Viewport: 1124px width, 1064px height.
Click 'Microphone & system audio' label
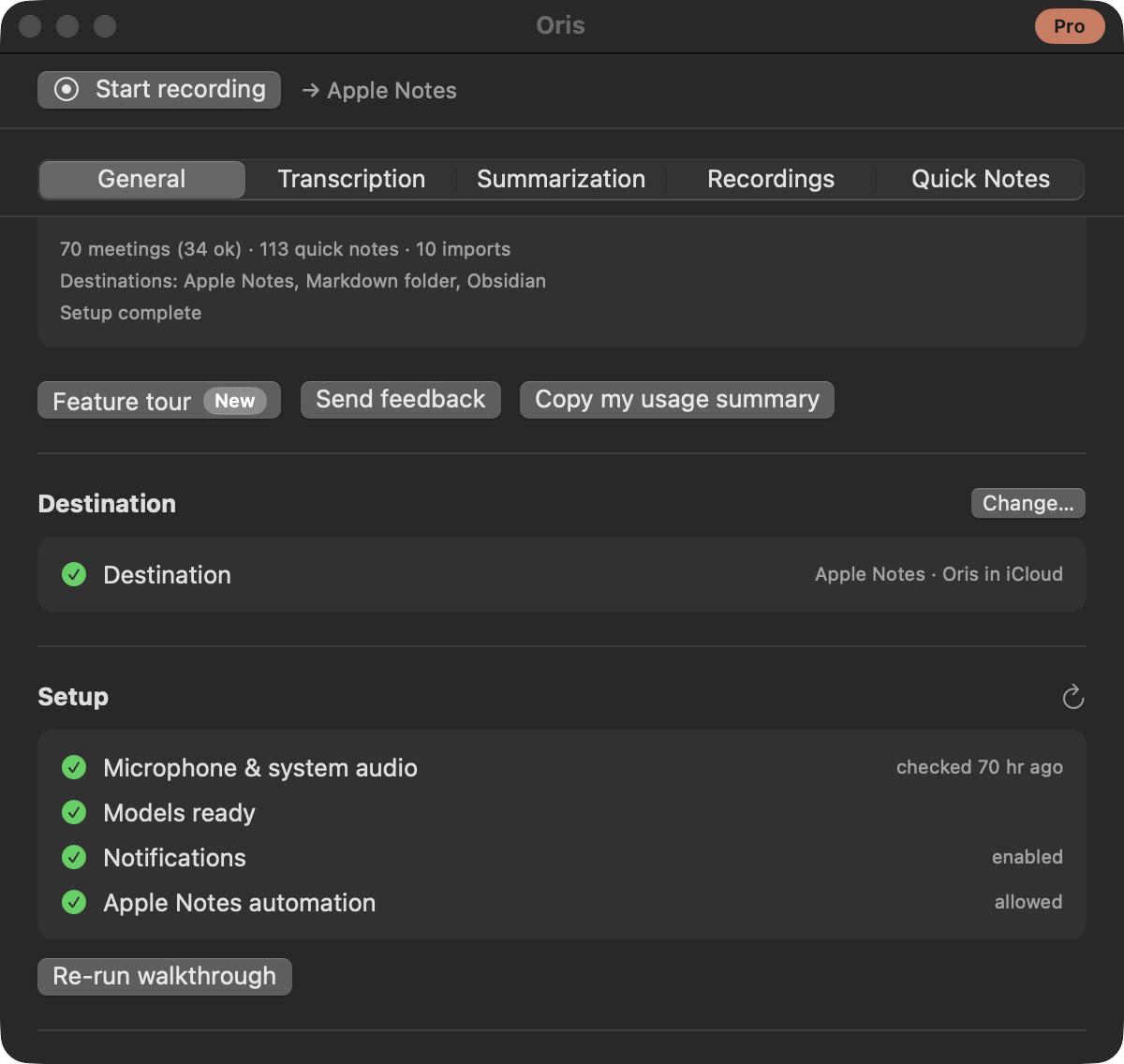click(x=260, y=768)
